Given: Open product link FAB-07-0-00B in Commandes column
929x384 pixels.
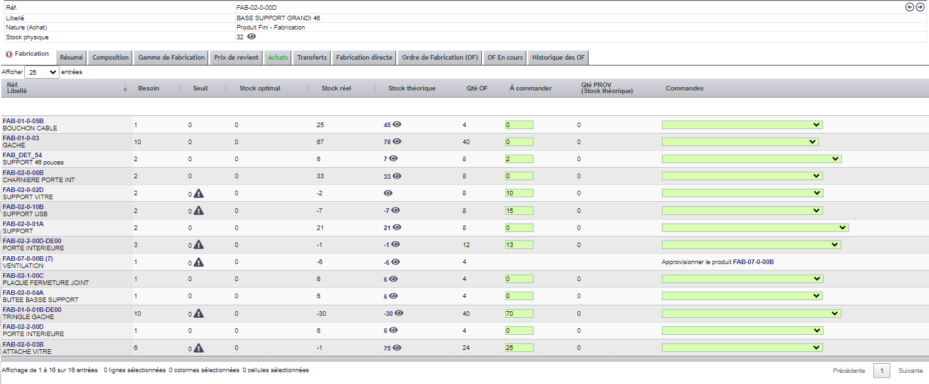Looking at the screenshot, I should [x=754, y=262].
